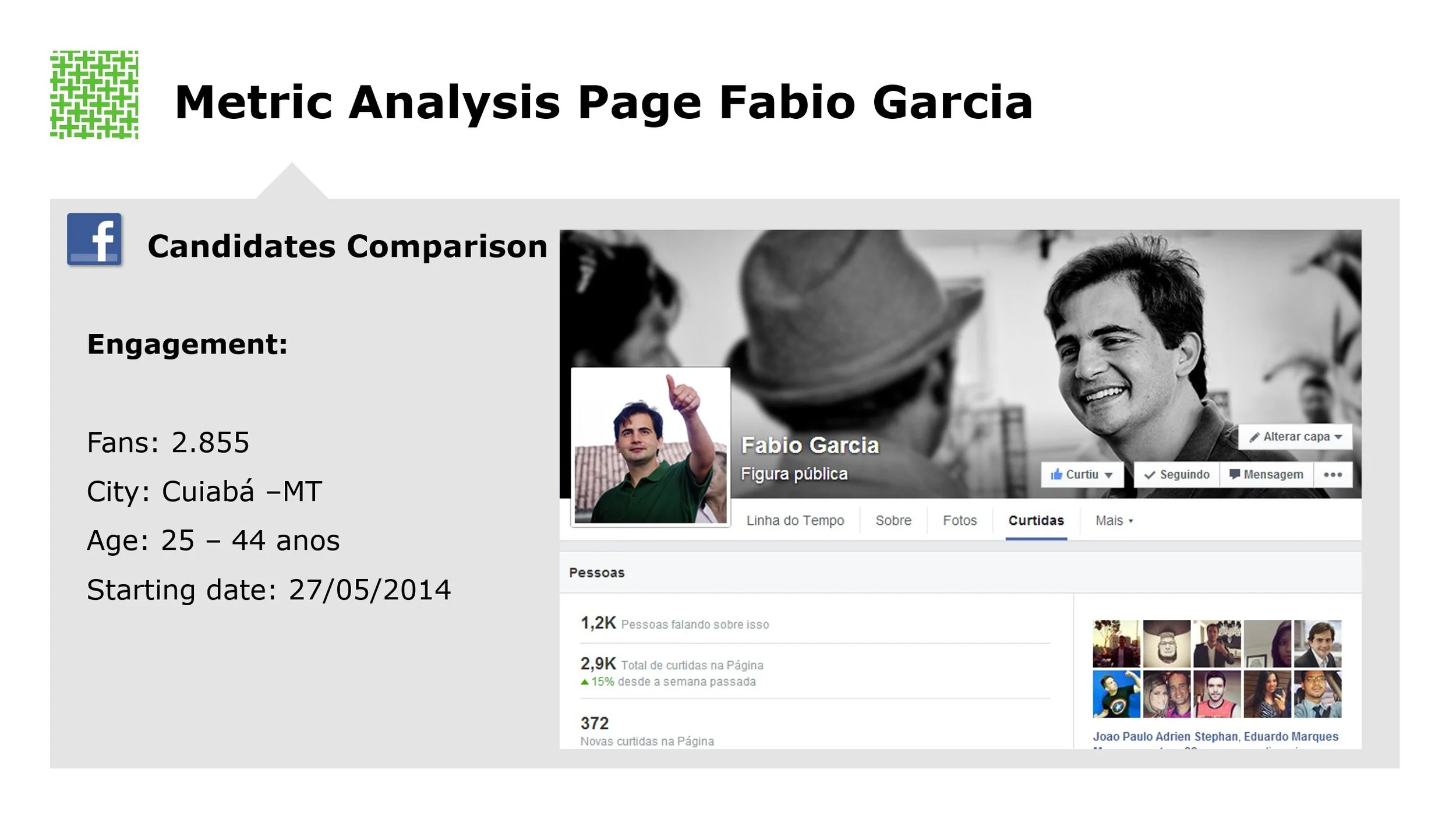
Task: Expand the Alterar capa dropdown
Action: click(x=1295, y=437)
